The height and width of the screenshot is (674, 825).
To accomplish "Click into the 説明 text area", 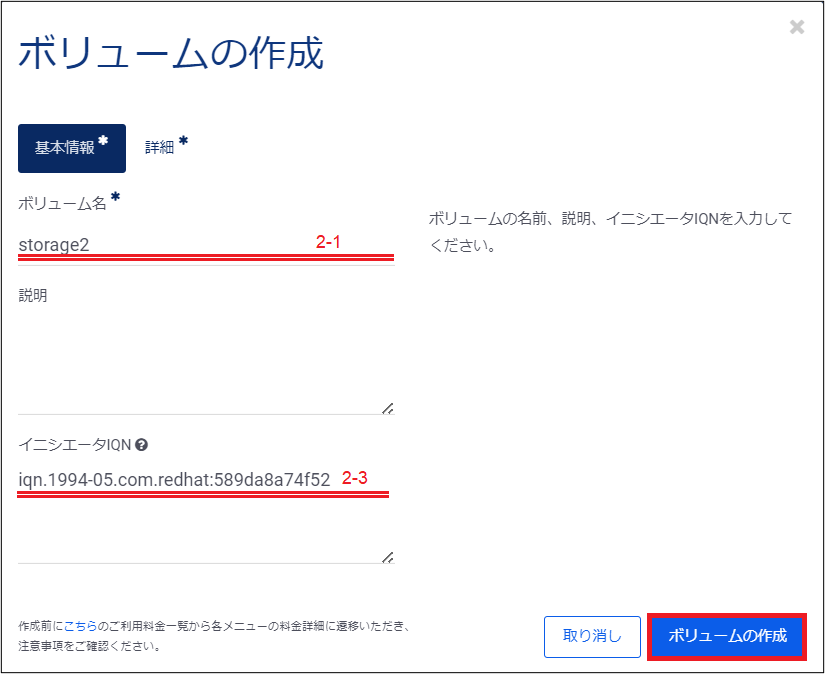I will [x=206, y=363].
